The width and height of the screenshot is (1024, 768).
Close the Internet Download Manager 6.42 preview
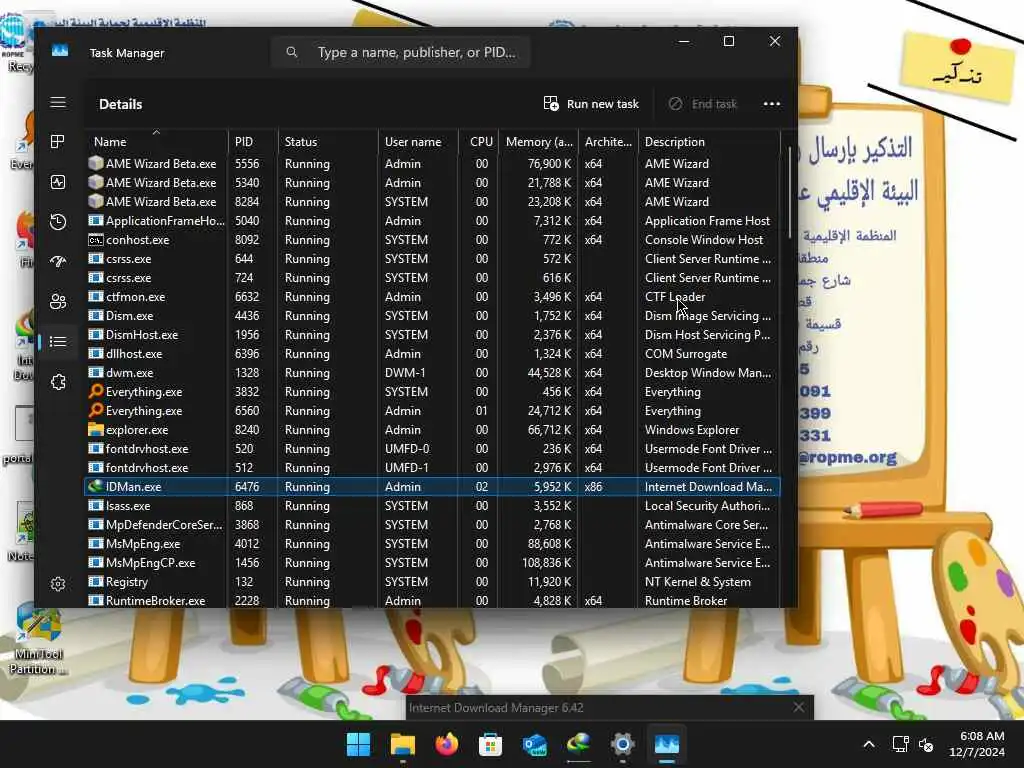[799, 707]
